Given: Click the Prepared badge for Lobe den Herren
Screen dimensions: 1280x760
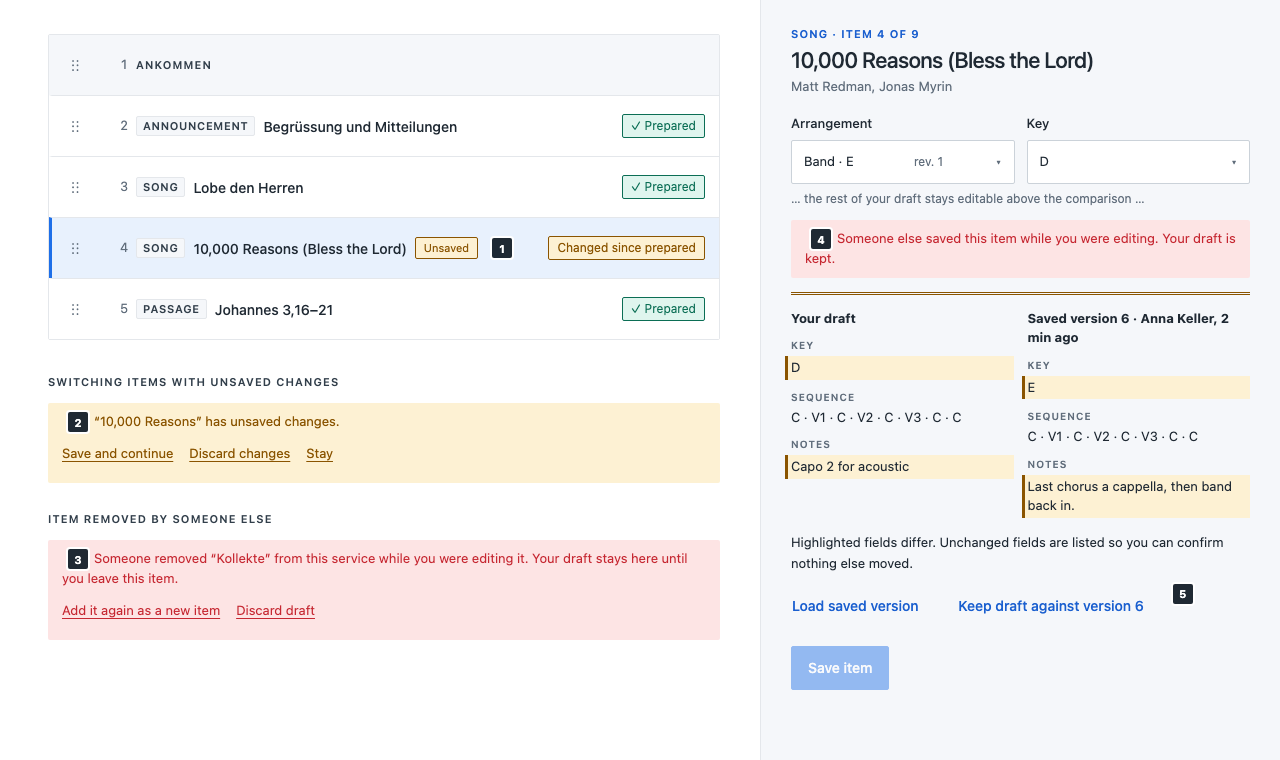Looking at the screenshot, I should (663, 187).
